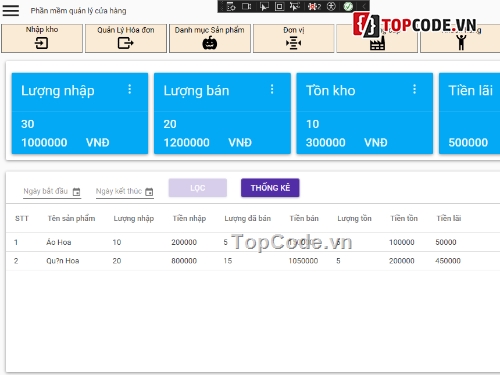Select the Áo Hoa product row
This screenshot has height=375, width=500.
coord(253,242)
